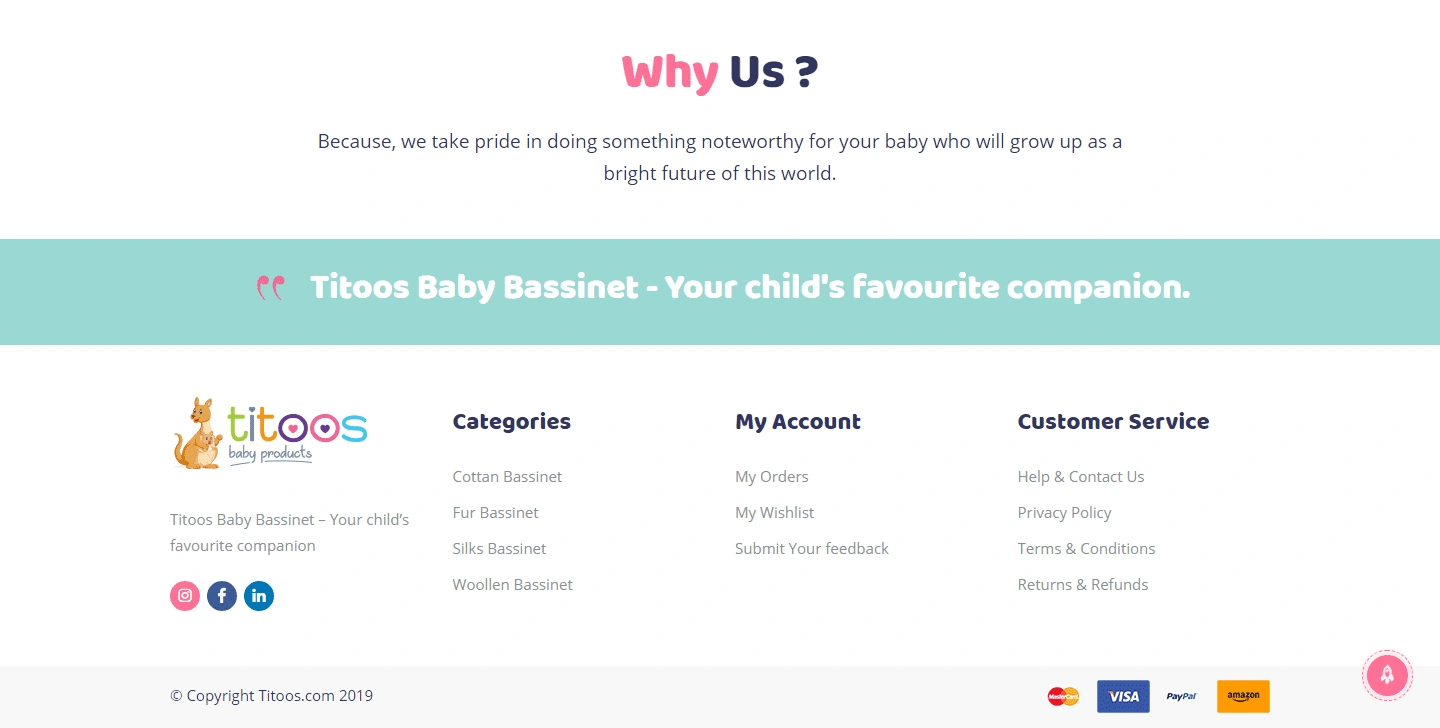Click the PayPal payment icon
This screenshot has width=1440, height=728.
click(x=1182, y=696)
